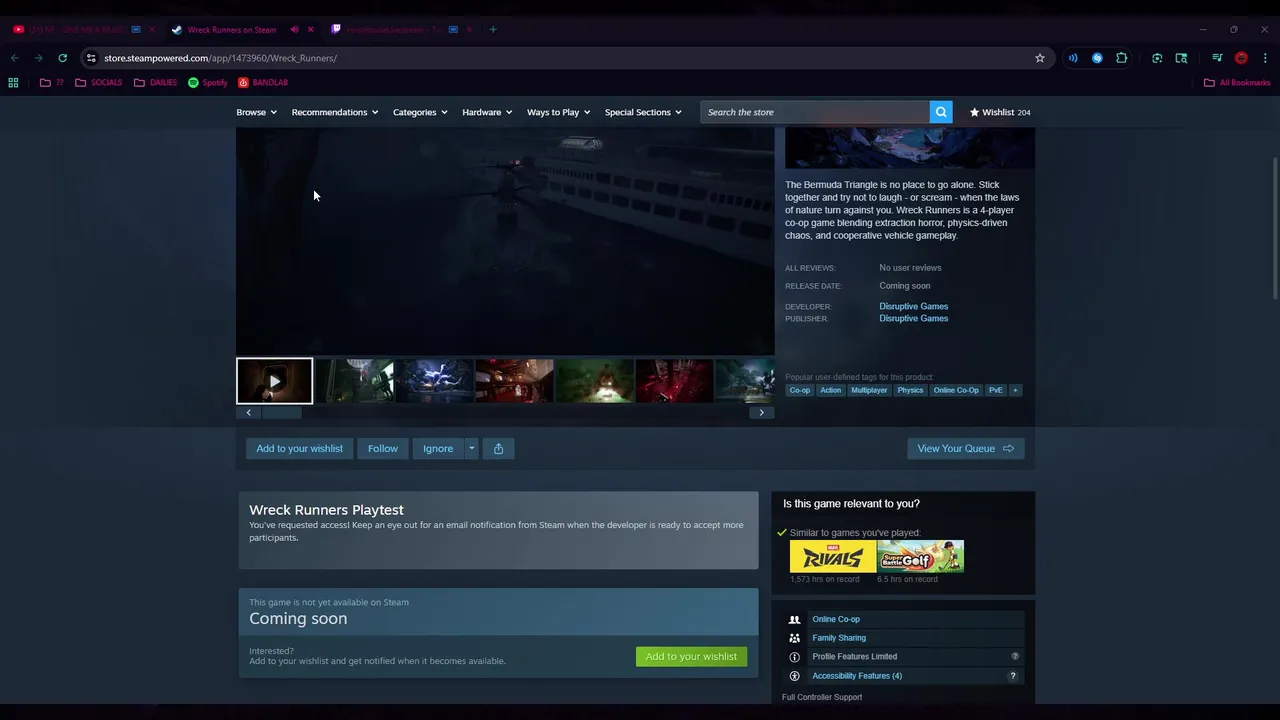
Task: Open the All Bookmarks folder
Action: point(1237,82)
